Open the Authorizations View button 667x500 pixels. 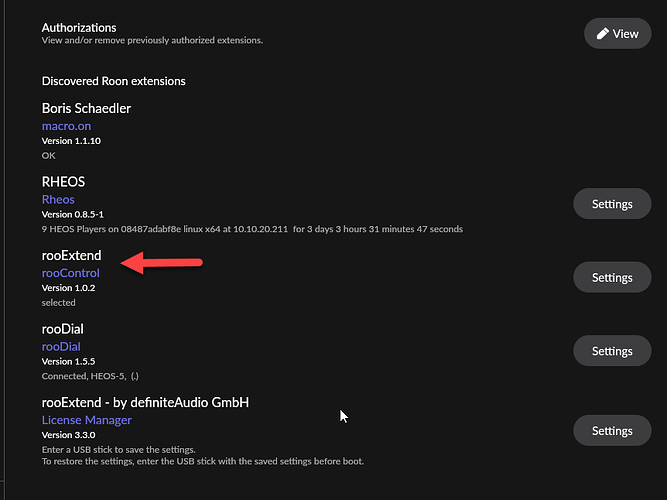point(618,33)
